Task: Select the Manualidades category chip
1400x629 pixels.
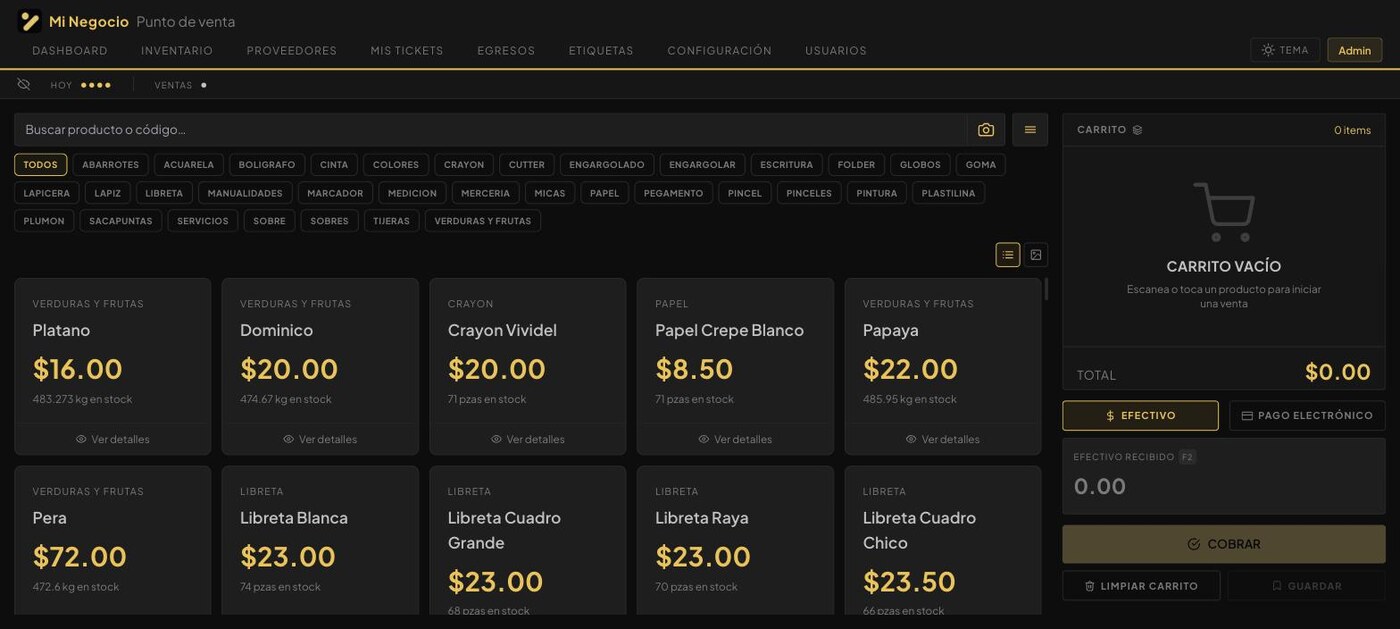Action: point(245,193)
